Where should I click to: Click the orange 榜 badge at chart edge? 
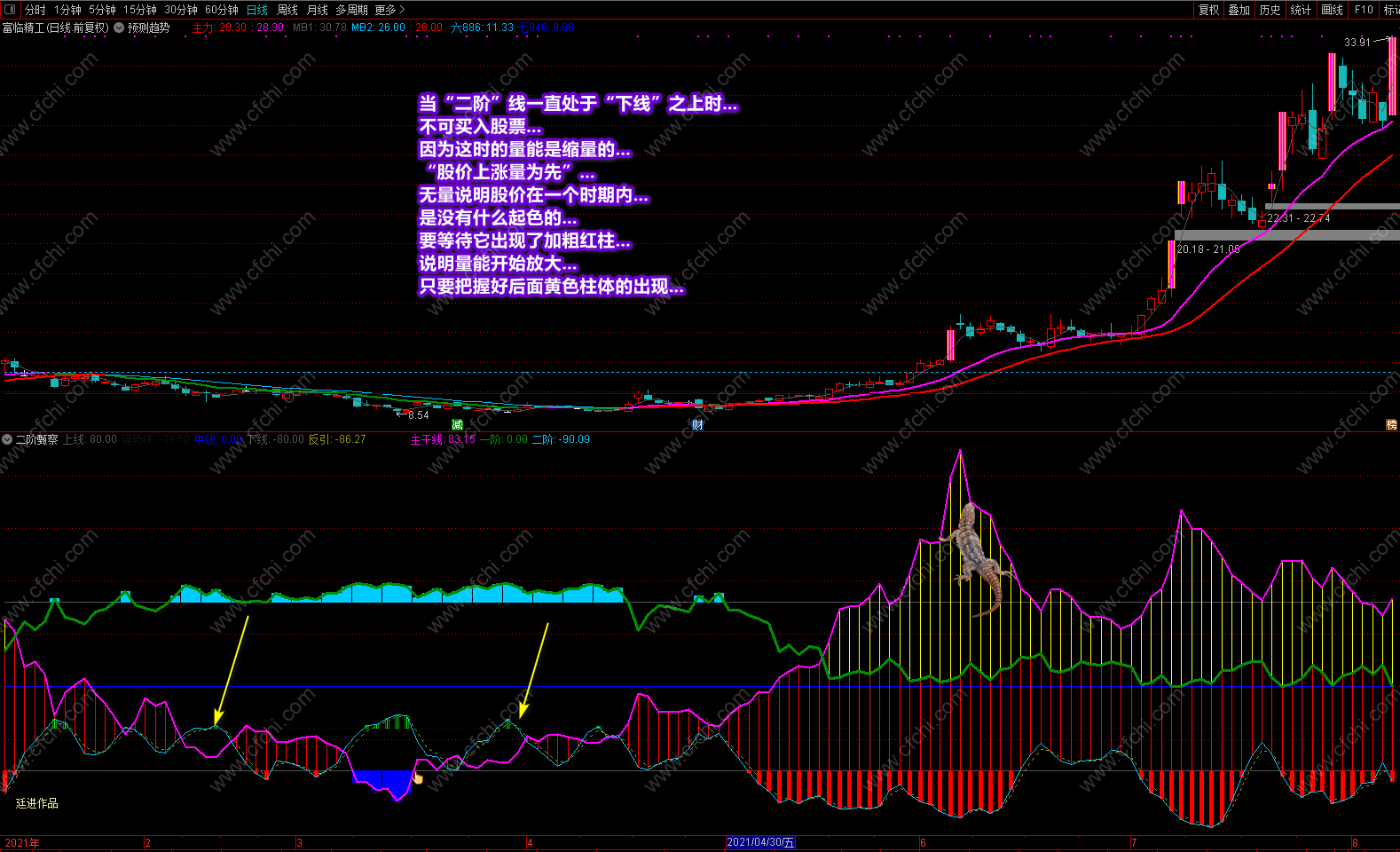click(x=1392, y=425)
